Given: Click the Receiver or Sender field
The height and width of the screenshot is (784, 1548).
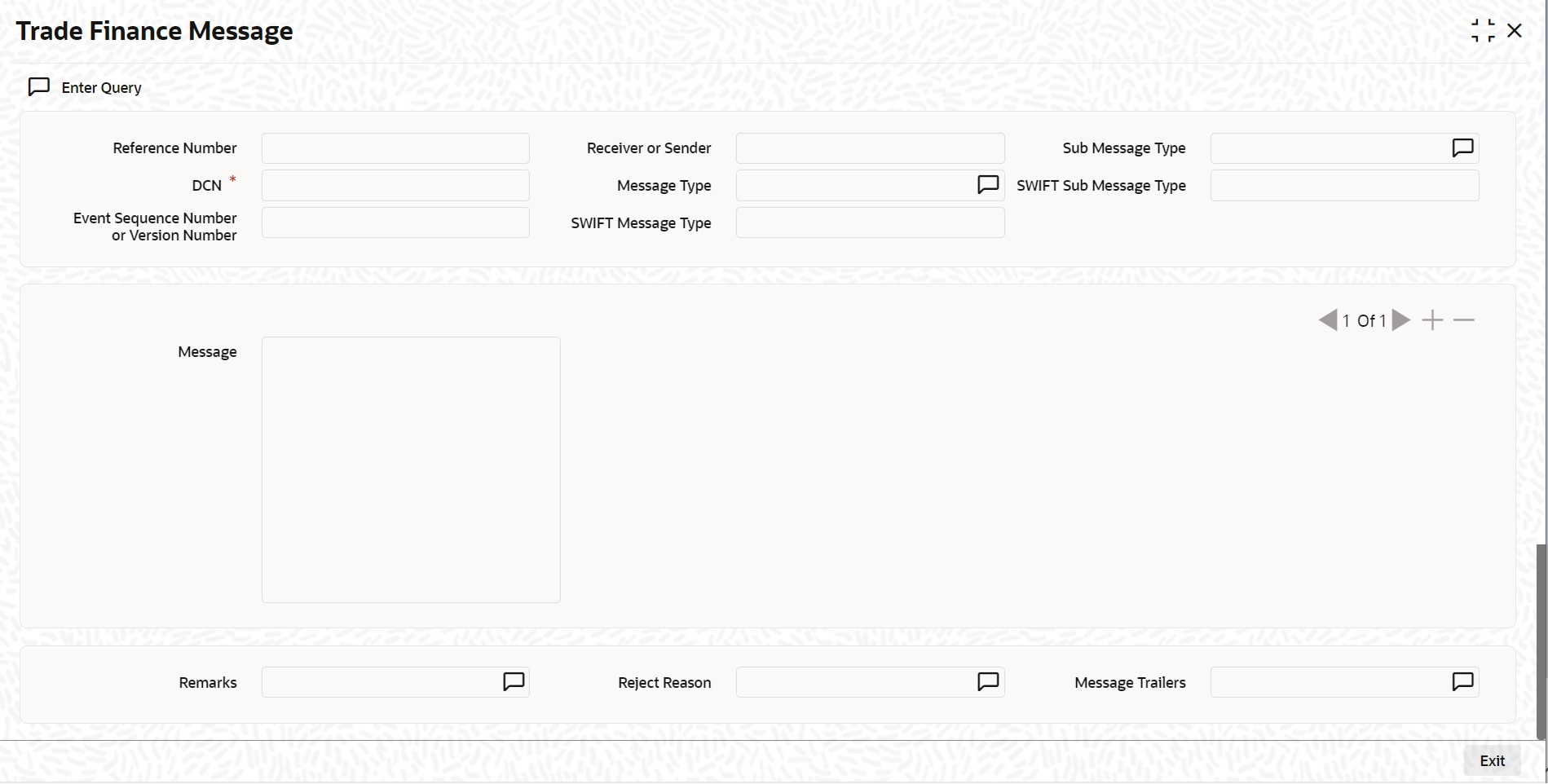Looking at the screenshot, I should (869, 148).
